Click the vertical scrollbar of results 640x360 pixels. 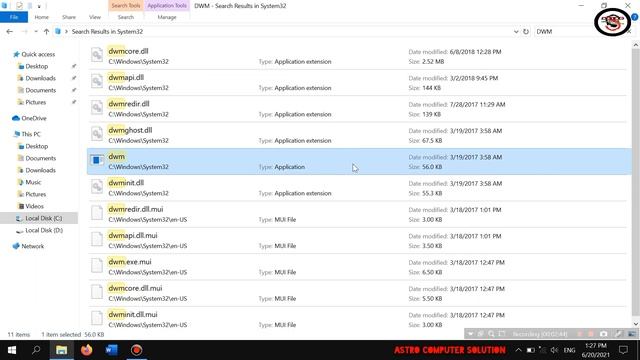(636, 184)
